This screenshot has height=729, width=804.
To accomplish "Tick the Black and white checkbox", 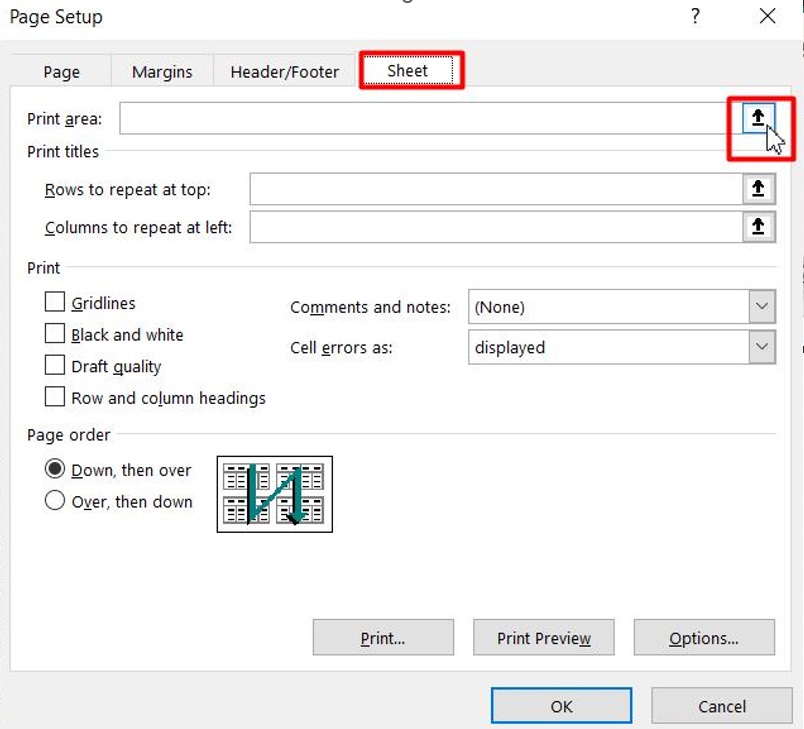I will tap(55, 334).
